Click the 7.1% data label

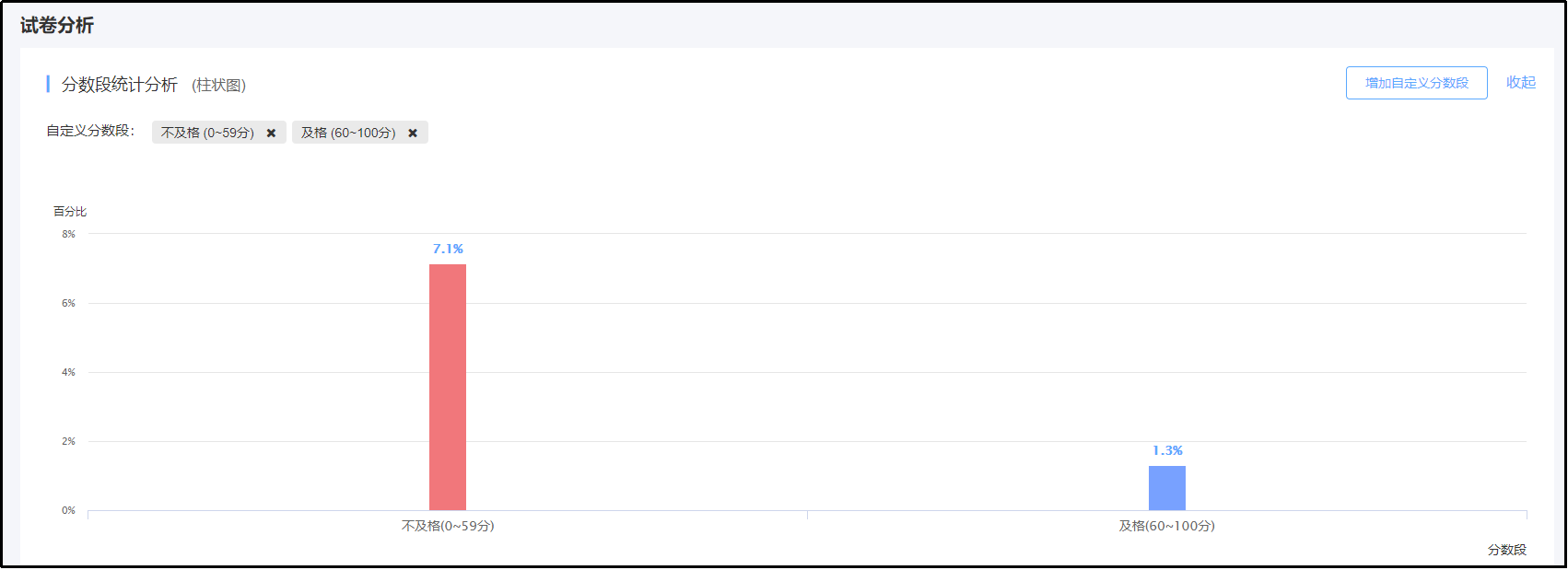pos(448,249)
